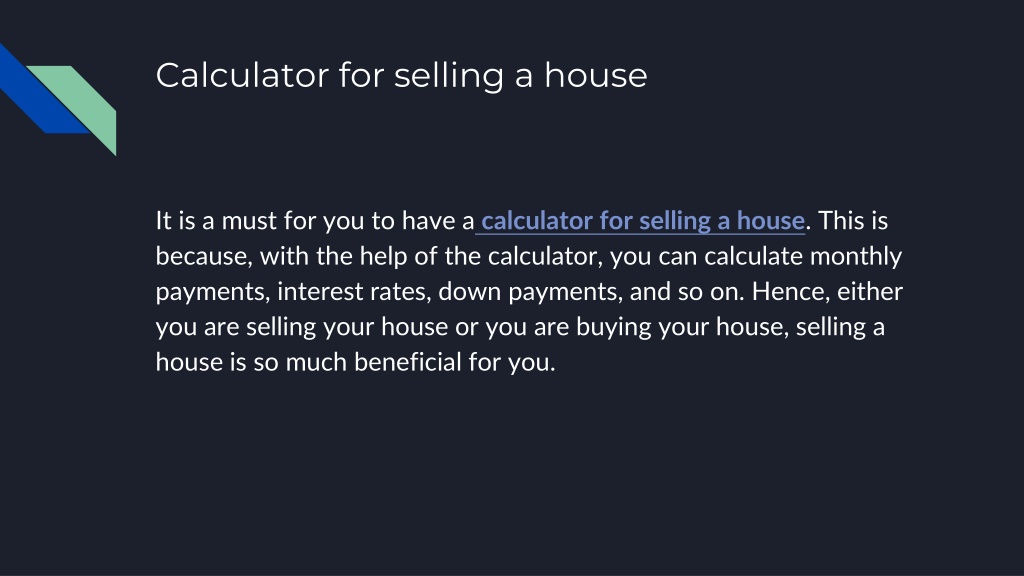
Task: Open the 'calculator for selling a house' hyperlink
Action: pos(643,221)
